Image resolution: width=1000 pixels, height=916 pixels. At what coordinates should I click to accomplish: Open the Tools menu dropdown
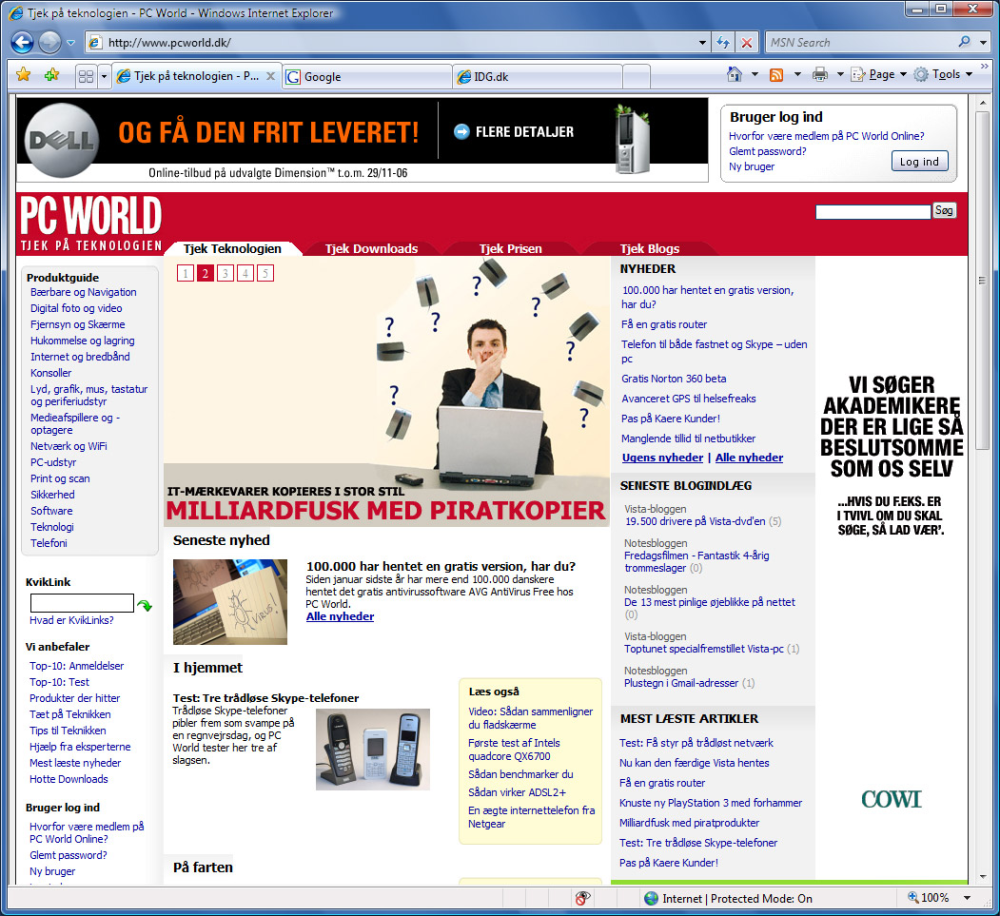click(943, 75)
